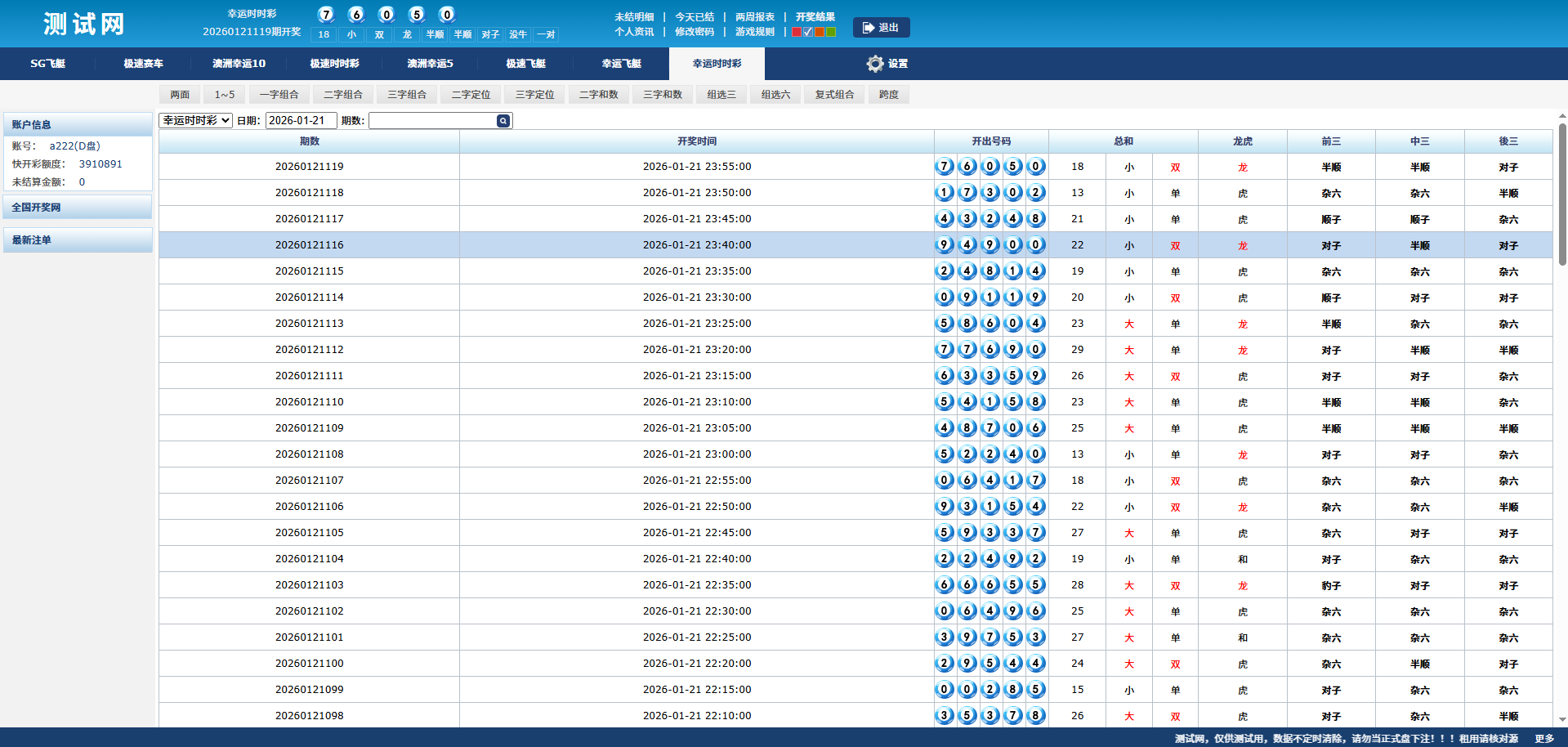Select the red theme color square
The height and width of the screenshot is (747, 1568).
point(797,32)
